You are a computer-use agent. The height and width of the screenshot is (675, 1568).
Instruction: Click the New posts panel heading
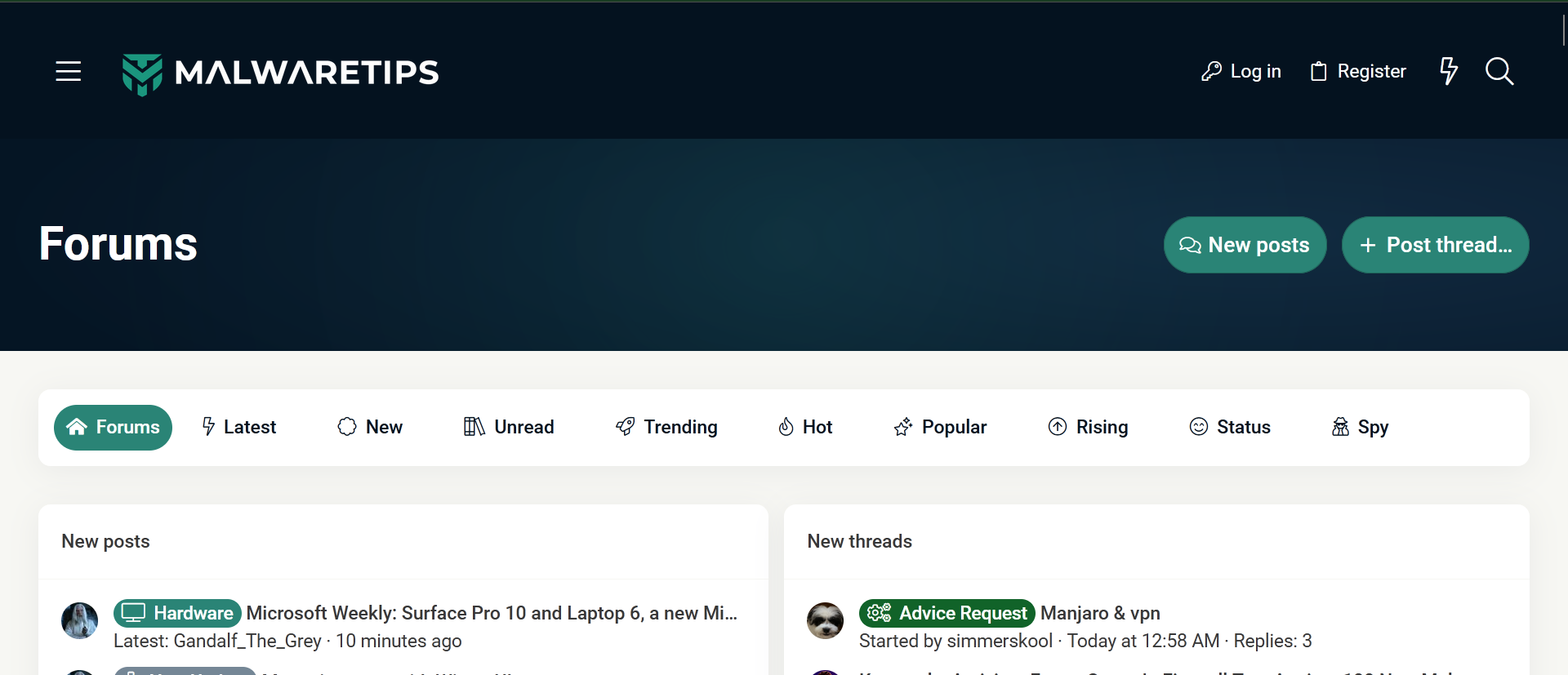(x=106, y=541)
